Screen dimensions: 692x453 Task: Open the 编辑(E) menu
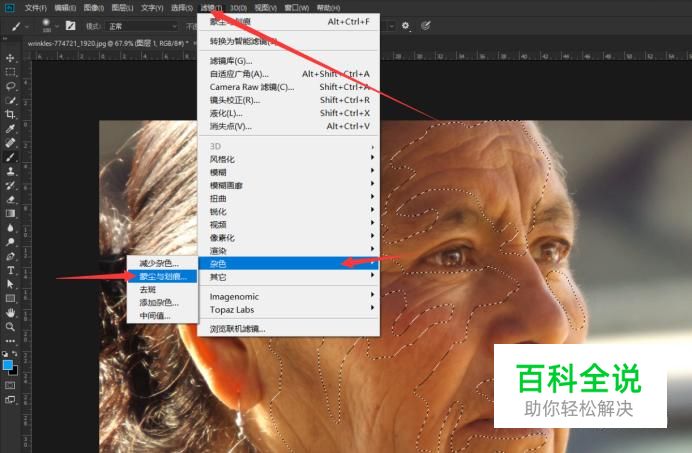pos(65,8)
